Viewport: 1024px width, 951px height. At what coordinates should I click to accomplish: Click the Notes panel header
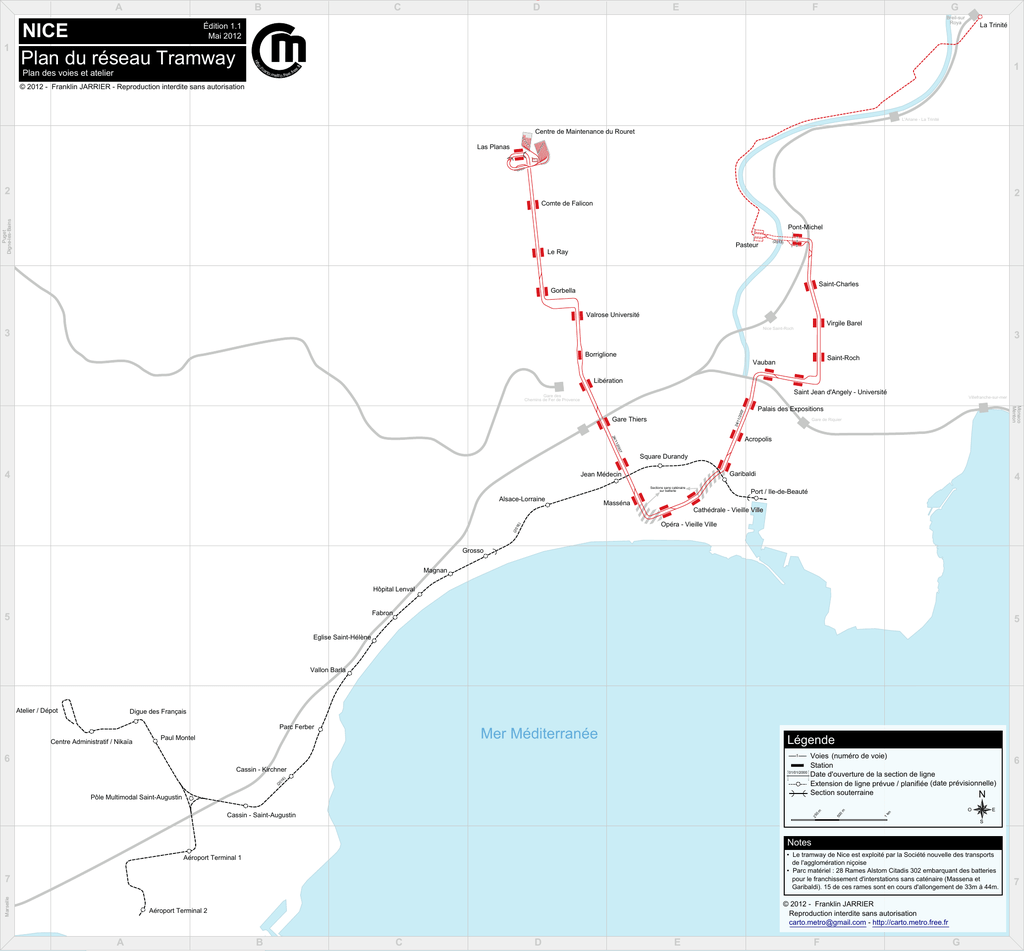pyautogui.click(x=891, y=842)
